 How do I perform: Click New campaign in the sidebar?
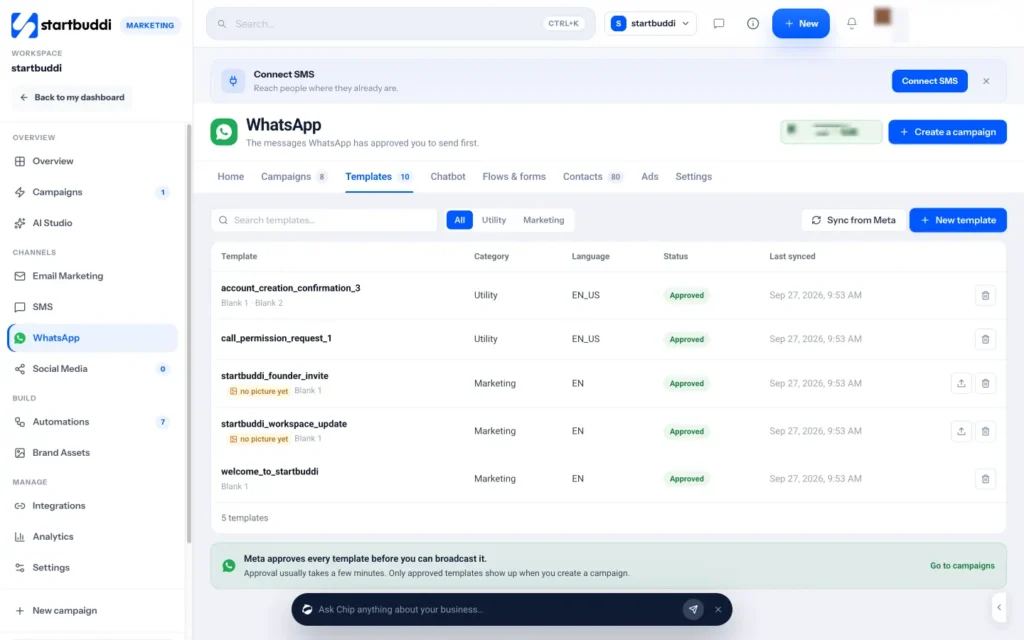click(x=92, y=611)
